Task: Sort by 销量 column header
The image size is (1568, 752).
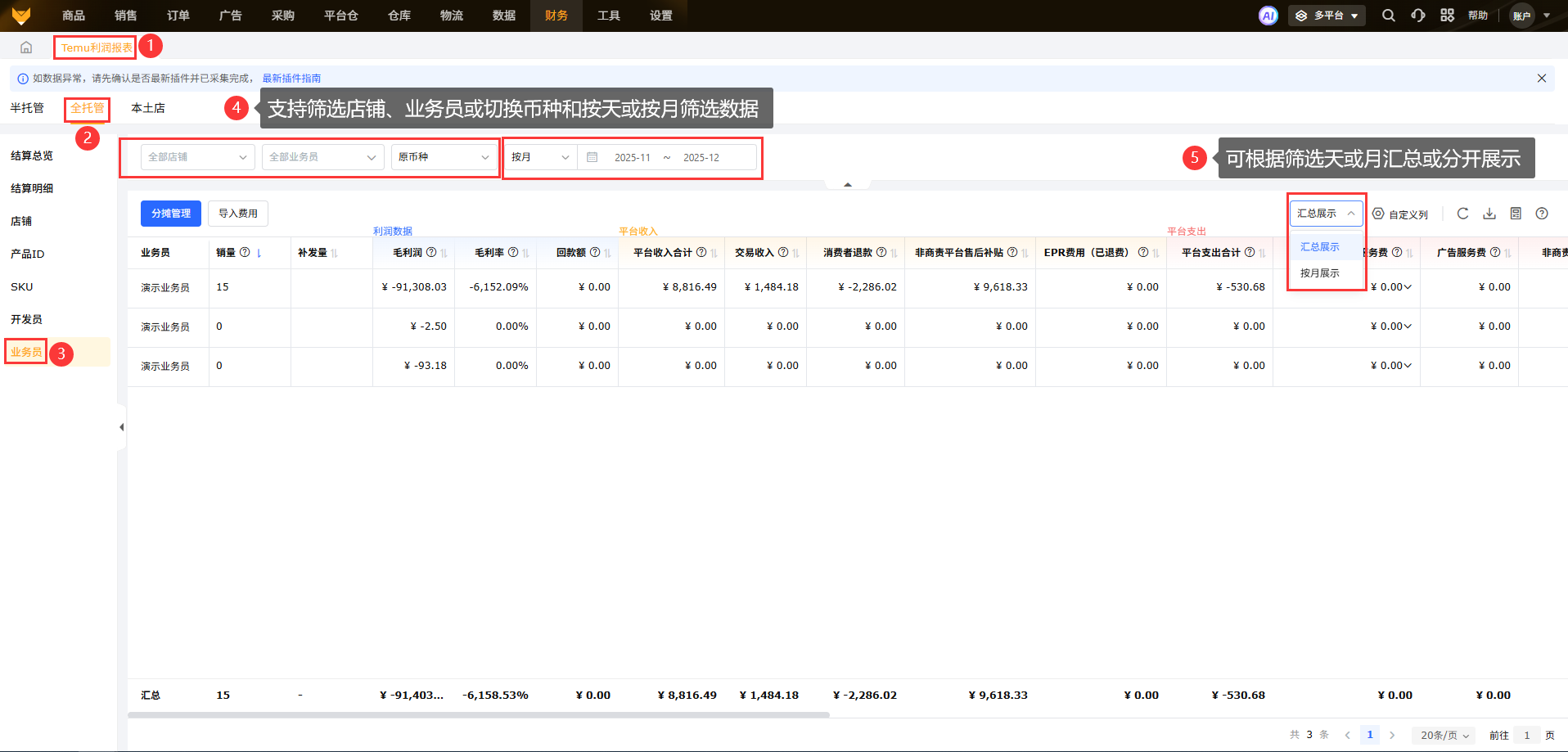Action: [259, 253]
